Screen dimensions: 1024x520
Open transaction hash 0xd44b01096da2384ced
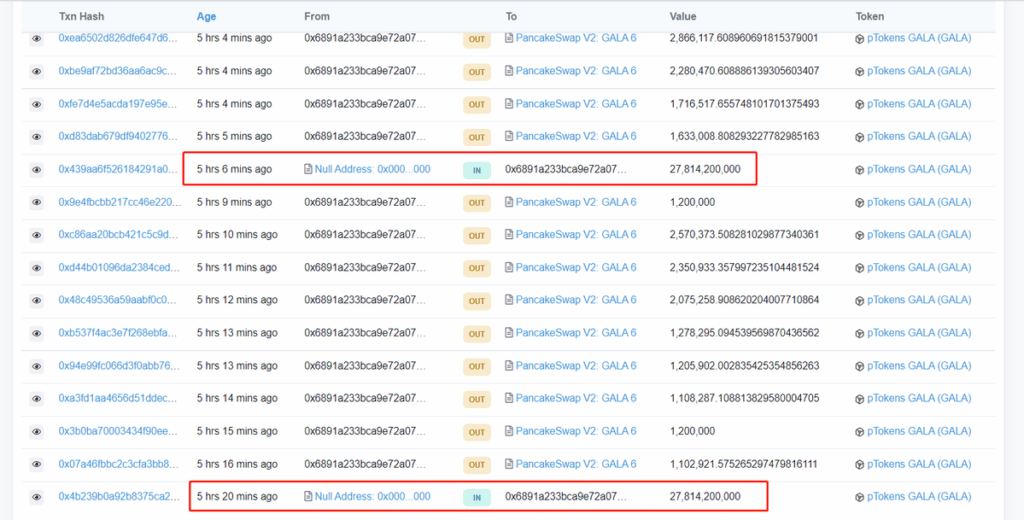coord(120,267)
